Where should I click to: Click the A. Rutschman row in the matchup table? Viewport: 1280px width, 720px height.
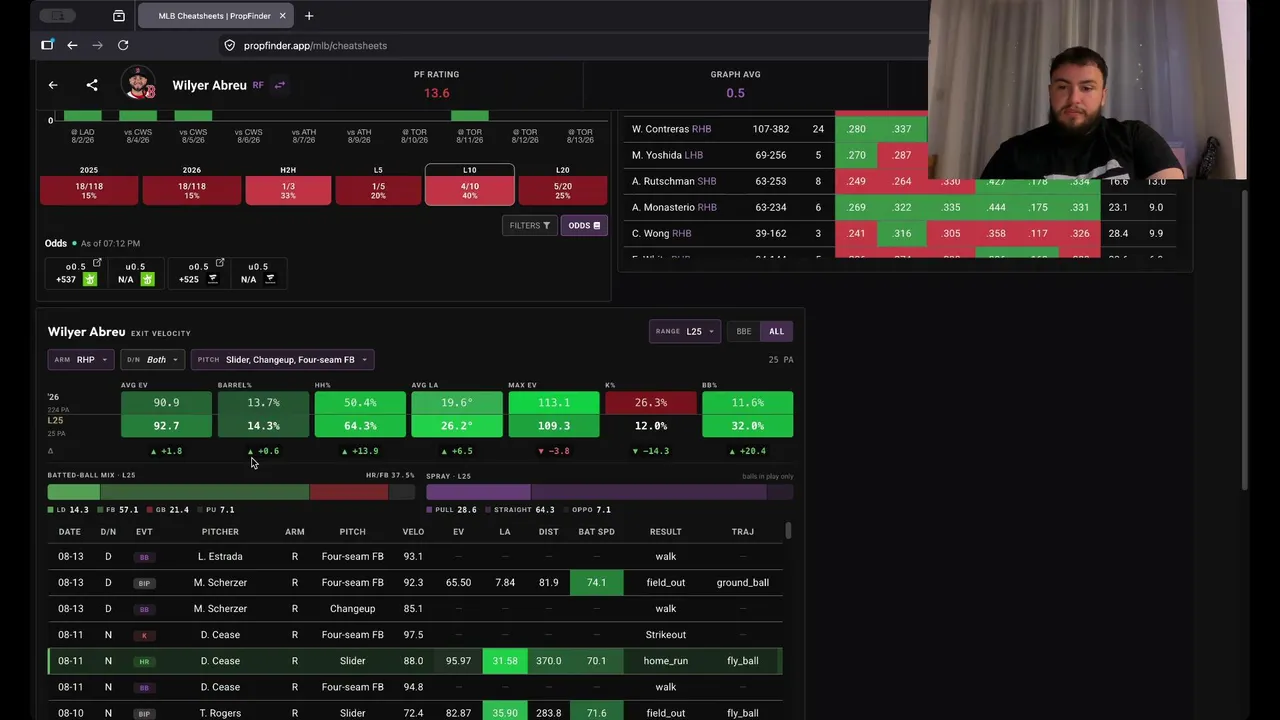[x=900, y=181]
